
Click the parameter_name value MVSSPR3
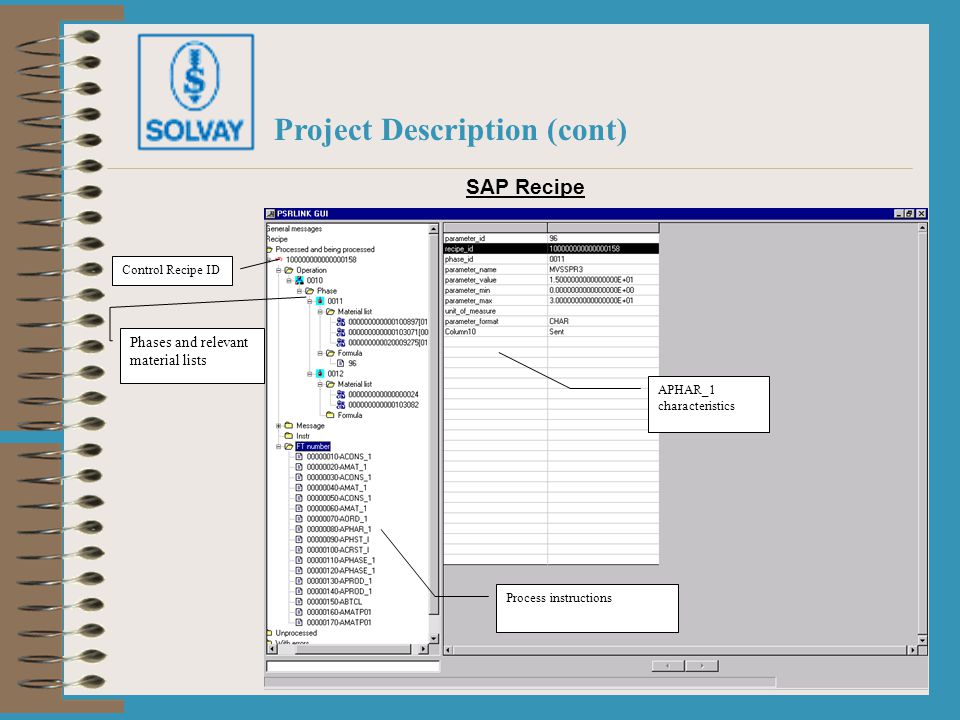[x=566, y=269]
